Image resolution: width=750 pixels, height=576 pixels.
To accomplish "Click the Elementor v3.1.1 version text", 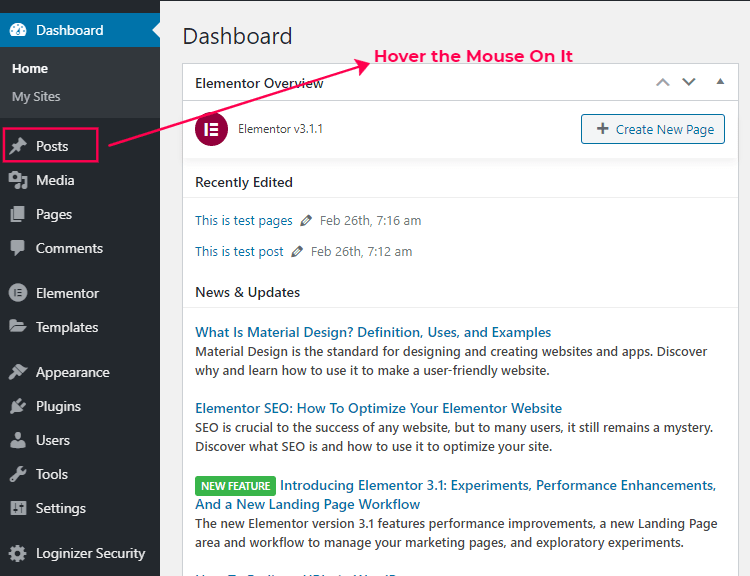I will [x=280, y=129].
